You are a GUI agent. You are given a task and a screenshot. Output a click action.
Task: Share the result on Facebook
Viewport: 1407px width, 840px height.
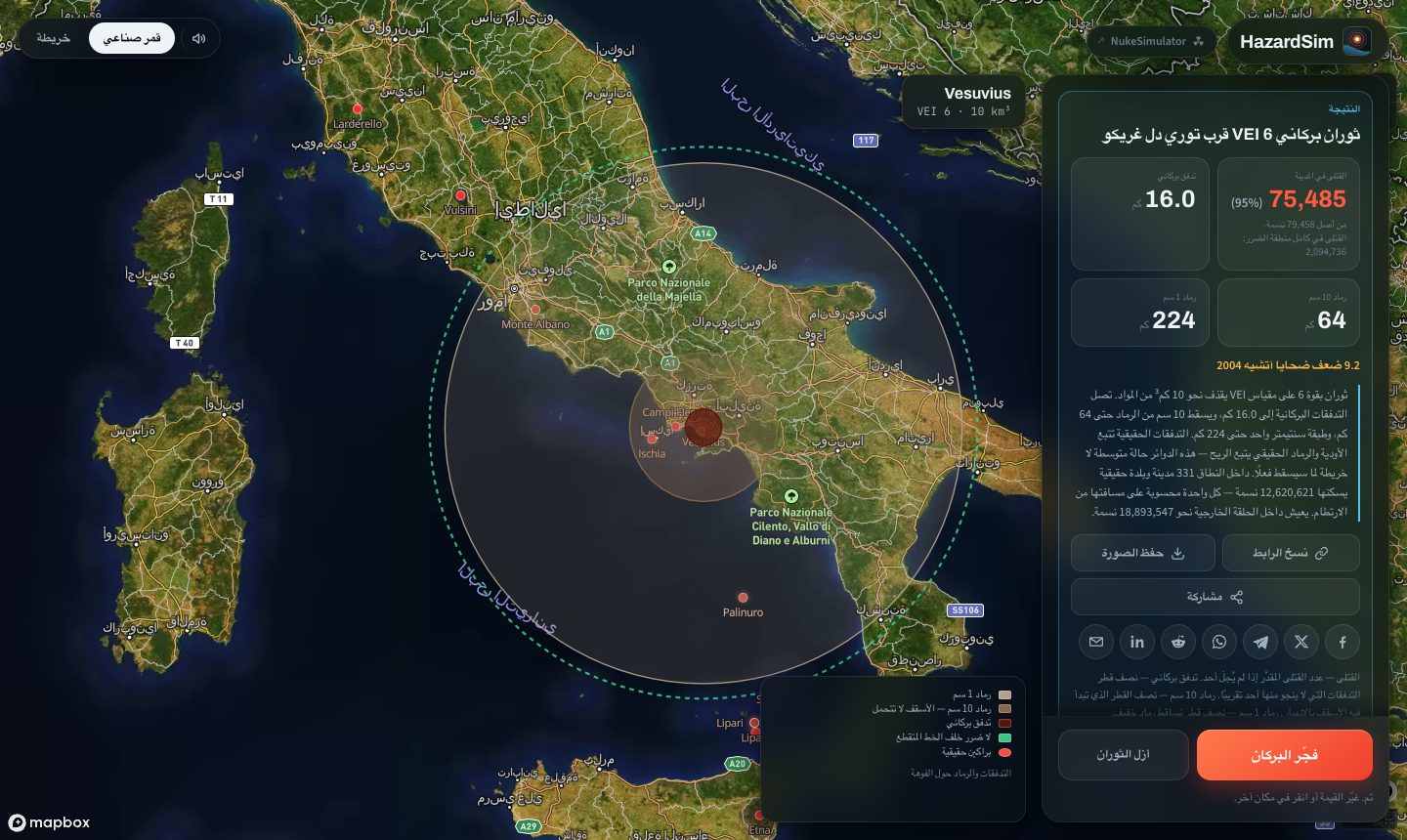(x=1343, y=642)
